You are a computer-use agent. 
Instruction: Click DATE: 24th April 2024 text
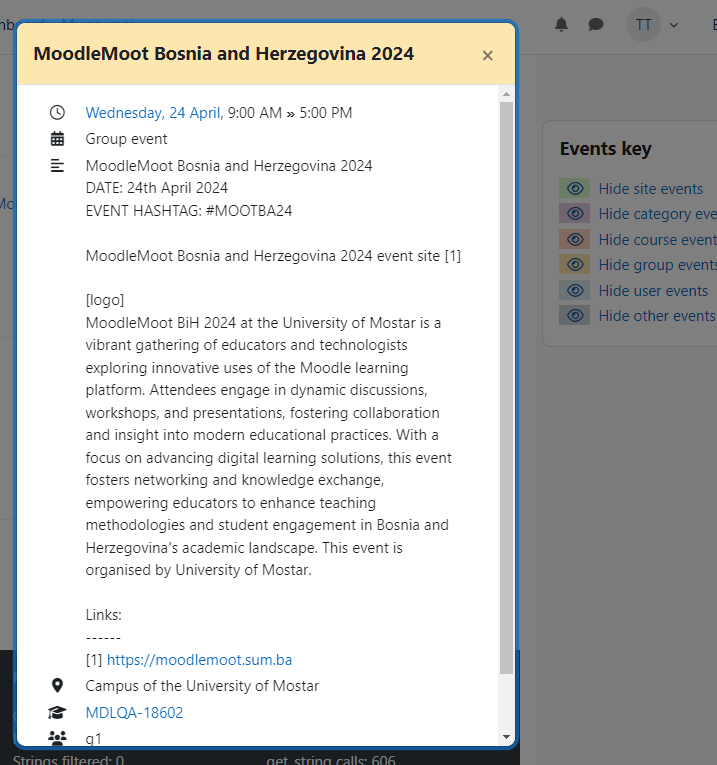click(x=157, y=188)
